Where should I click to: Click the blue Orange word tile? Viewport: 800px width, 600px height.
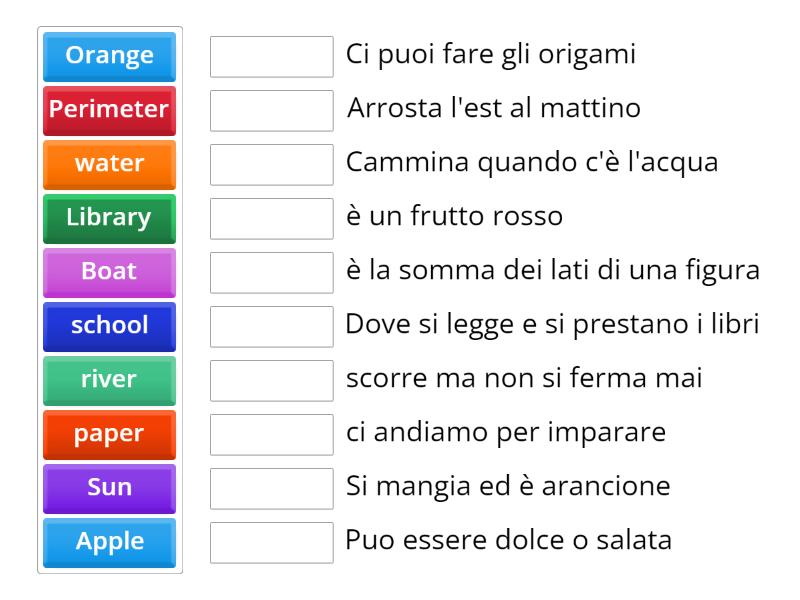[110, 56]
